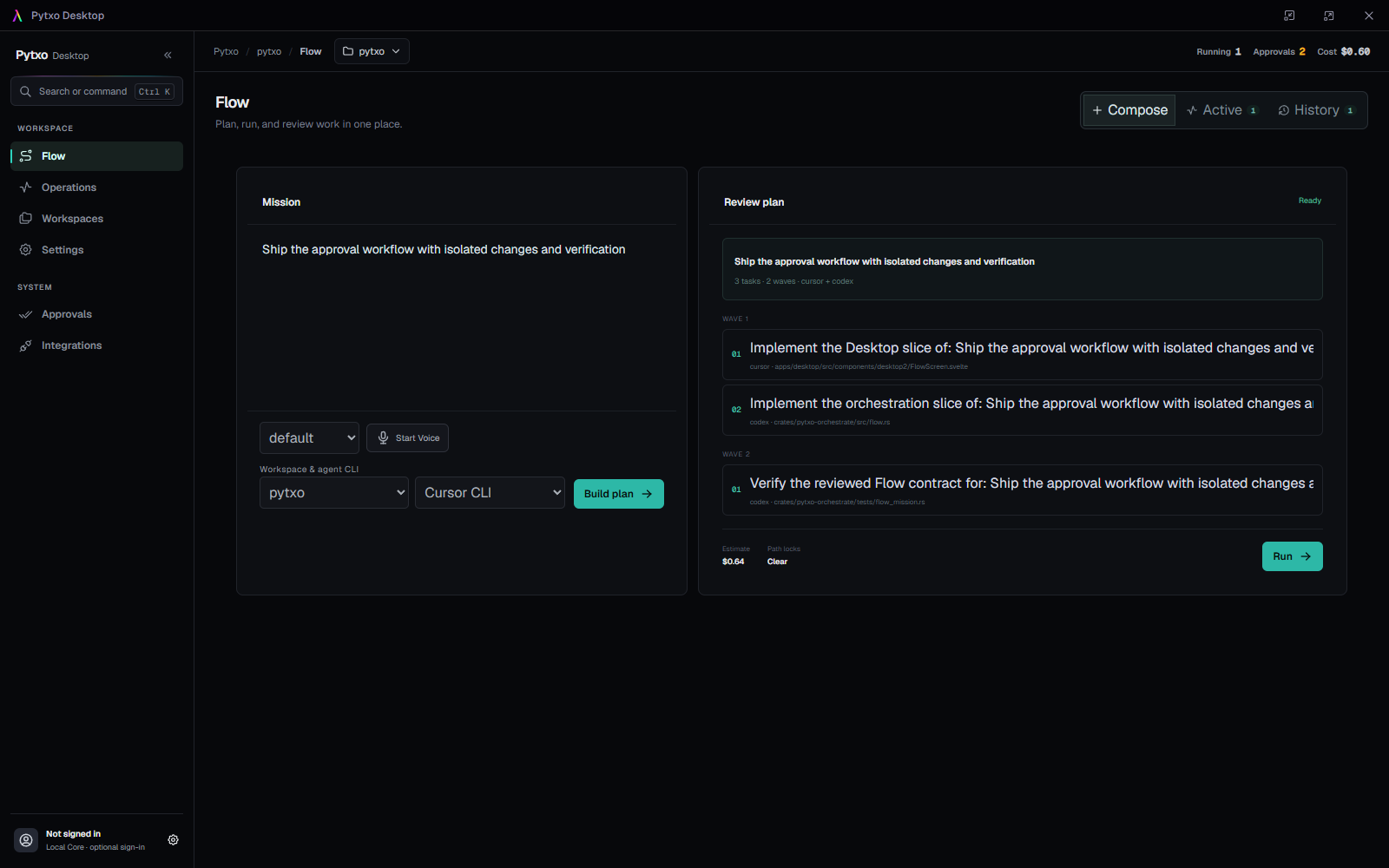Click the plus icon on Compose
This screenshot has height=868, width=1389.
tap(1097, 110)
